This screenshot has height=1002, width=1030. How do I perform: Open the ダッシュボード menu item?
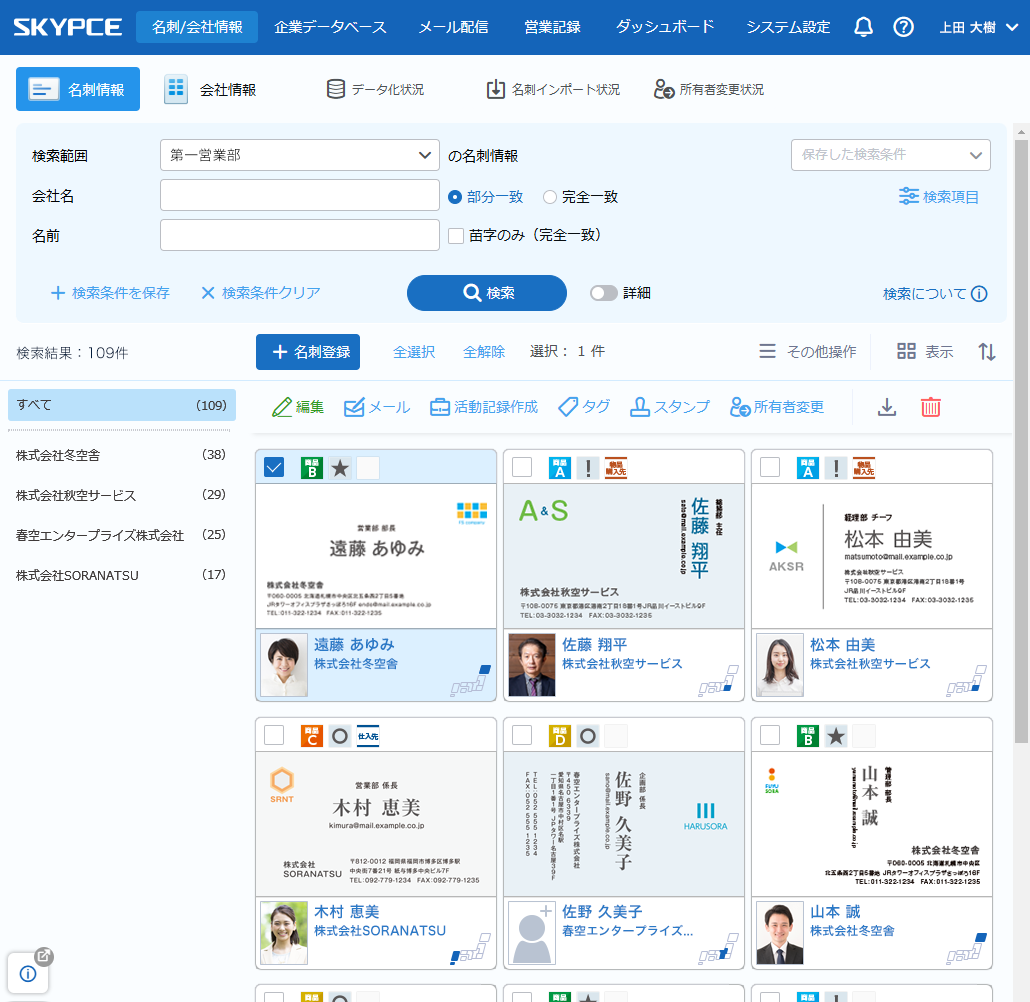[664, 27]
